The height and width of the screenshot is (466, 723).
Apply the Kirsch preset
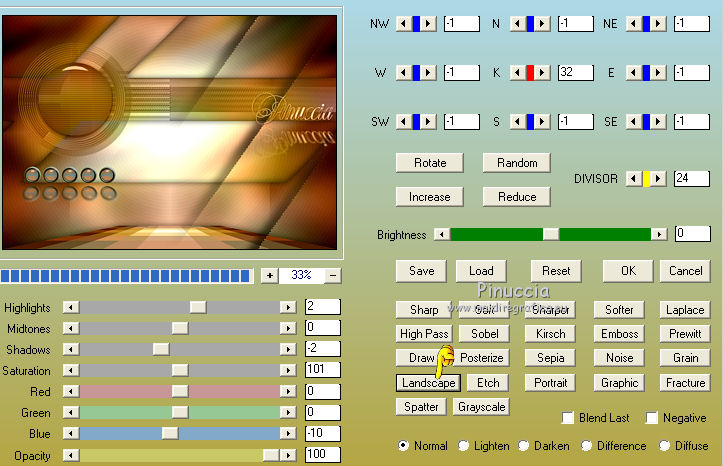[550, 334]
